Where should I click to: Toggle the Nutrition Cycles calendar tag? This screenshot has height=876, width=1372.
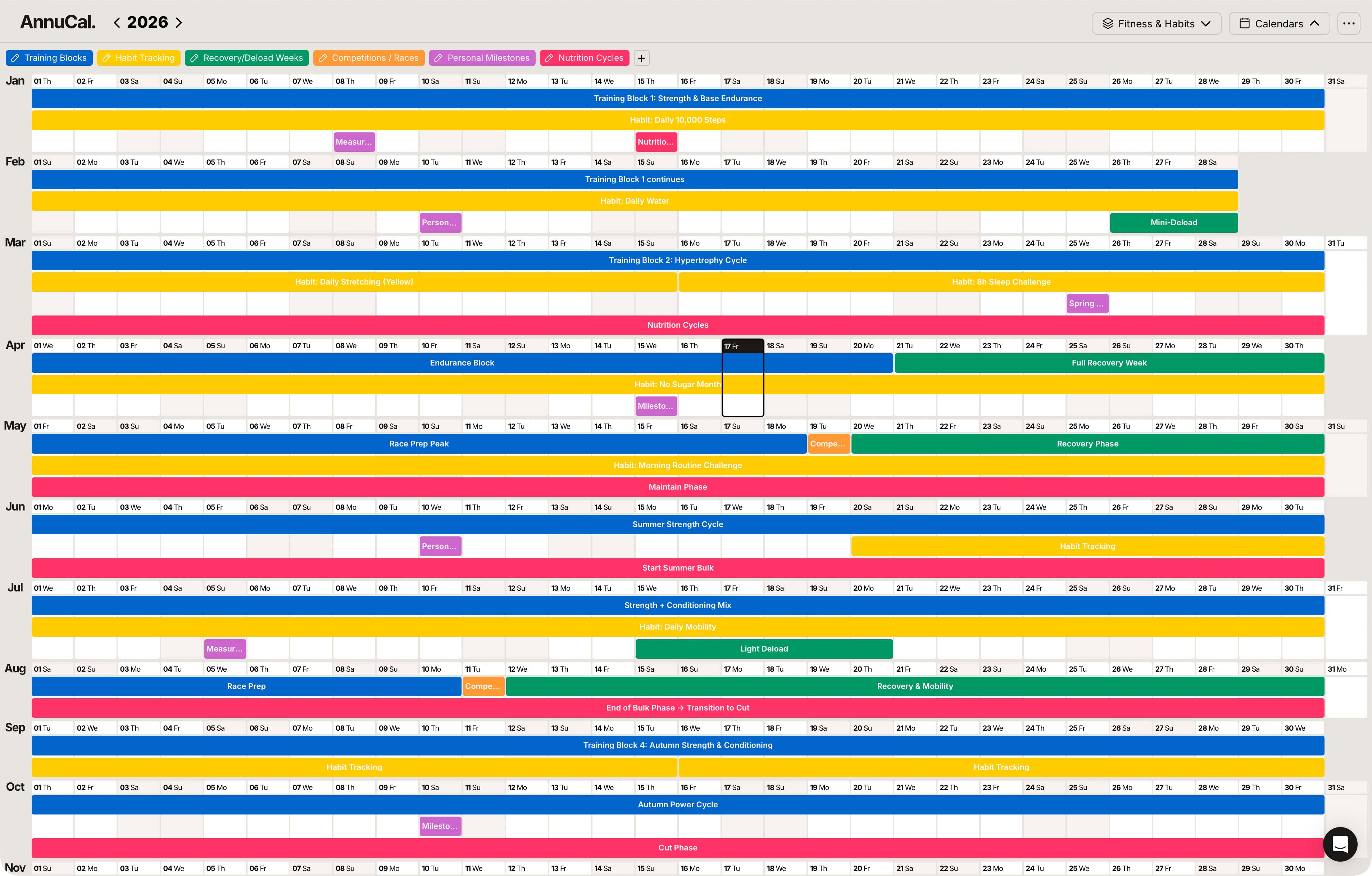tap(591, 58)
